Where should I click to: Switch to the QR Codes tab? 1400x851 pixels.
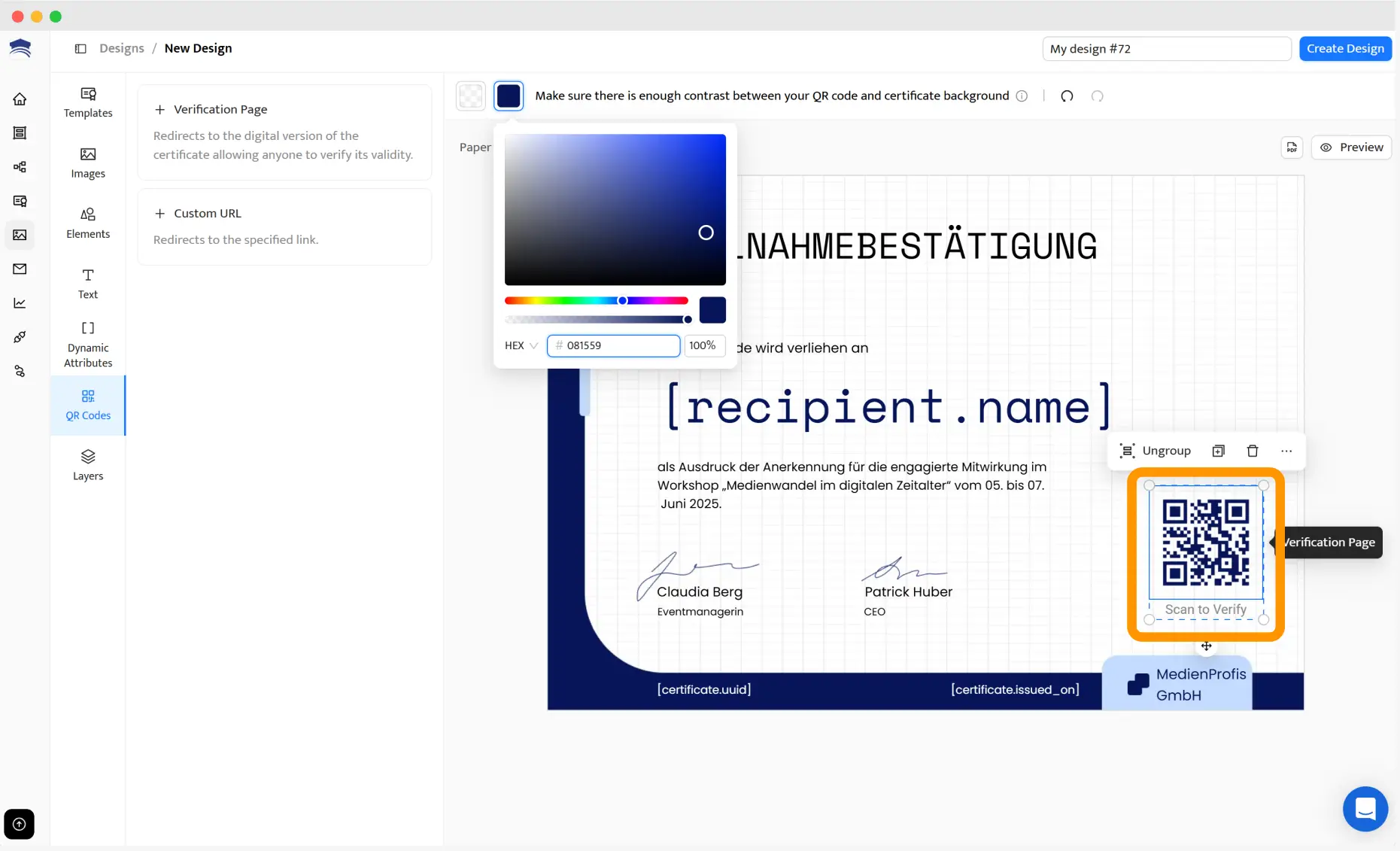(x=88, y=406)
